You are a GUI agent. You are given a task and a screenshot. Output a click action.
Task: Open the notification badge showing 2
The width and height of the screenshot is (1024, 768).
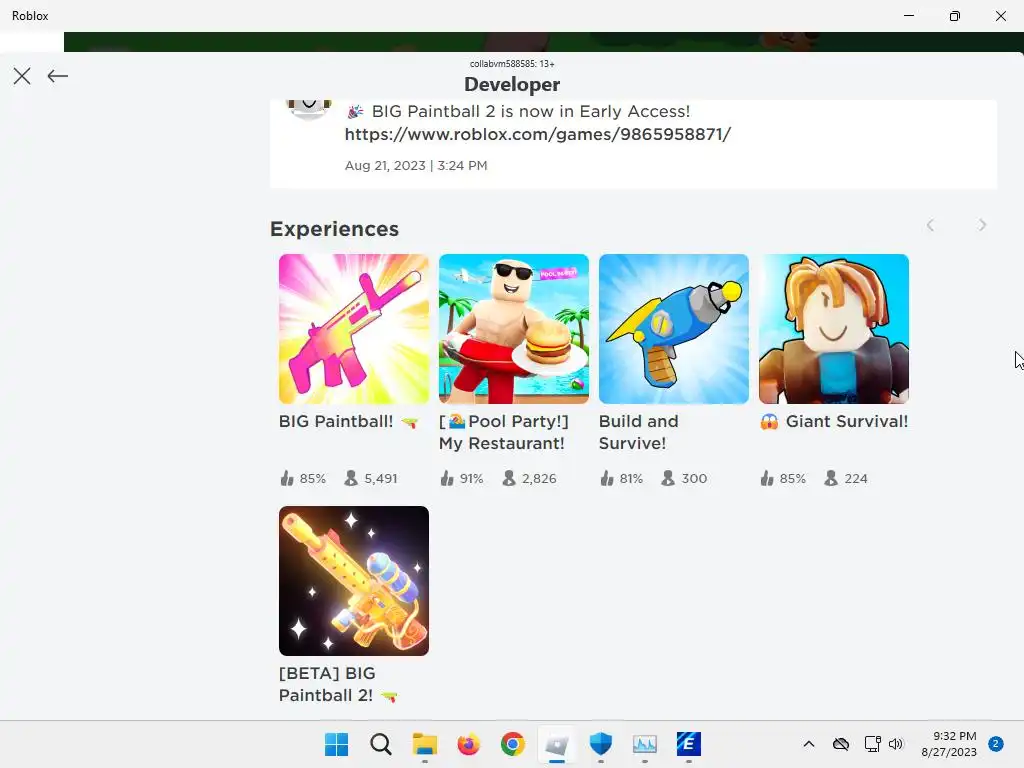[x=995, y=744]
